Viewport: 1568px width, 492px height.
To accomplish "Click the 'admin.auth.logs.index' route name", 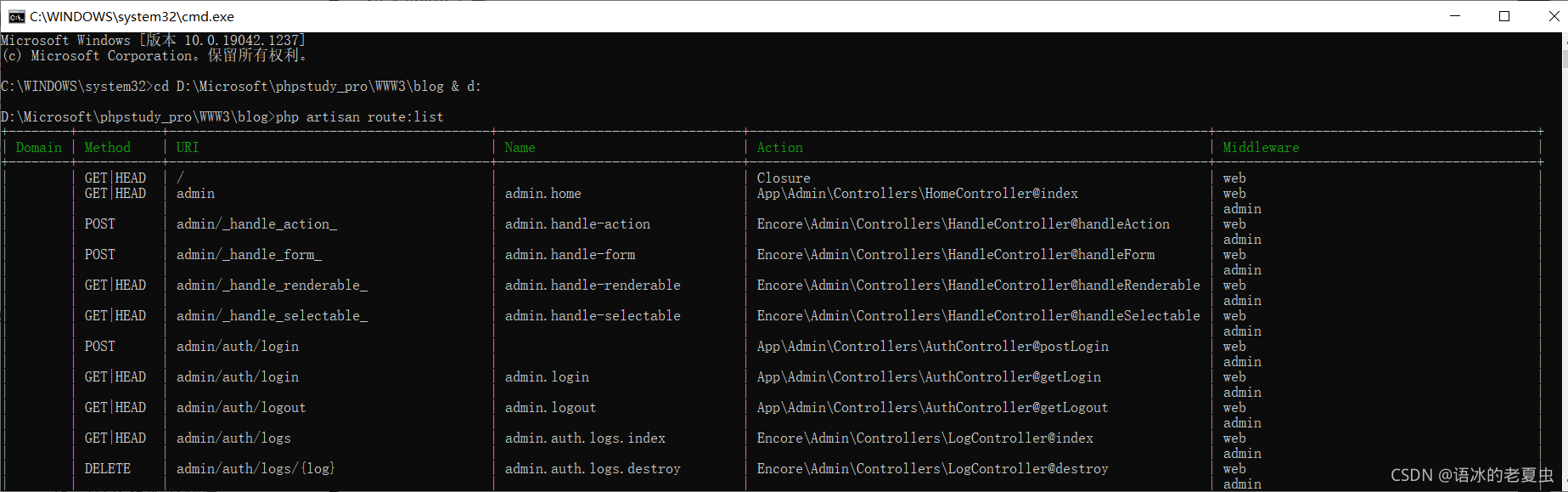I will point(585,438).
